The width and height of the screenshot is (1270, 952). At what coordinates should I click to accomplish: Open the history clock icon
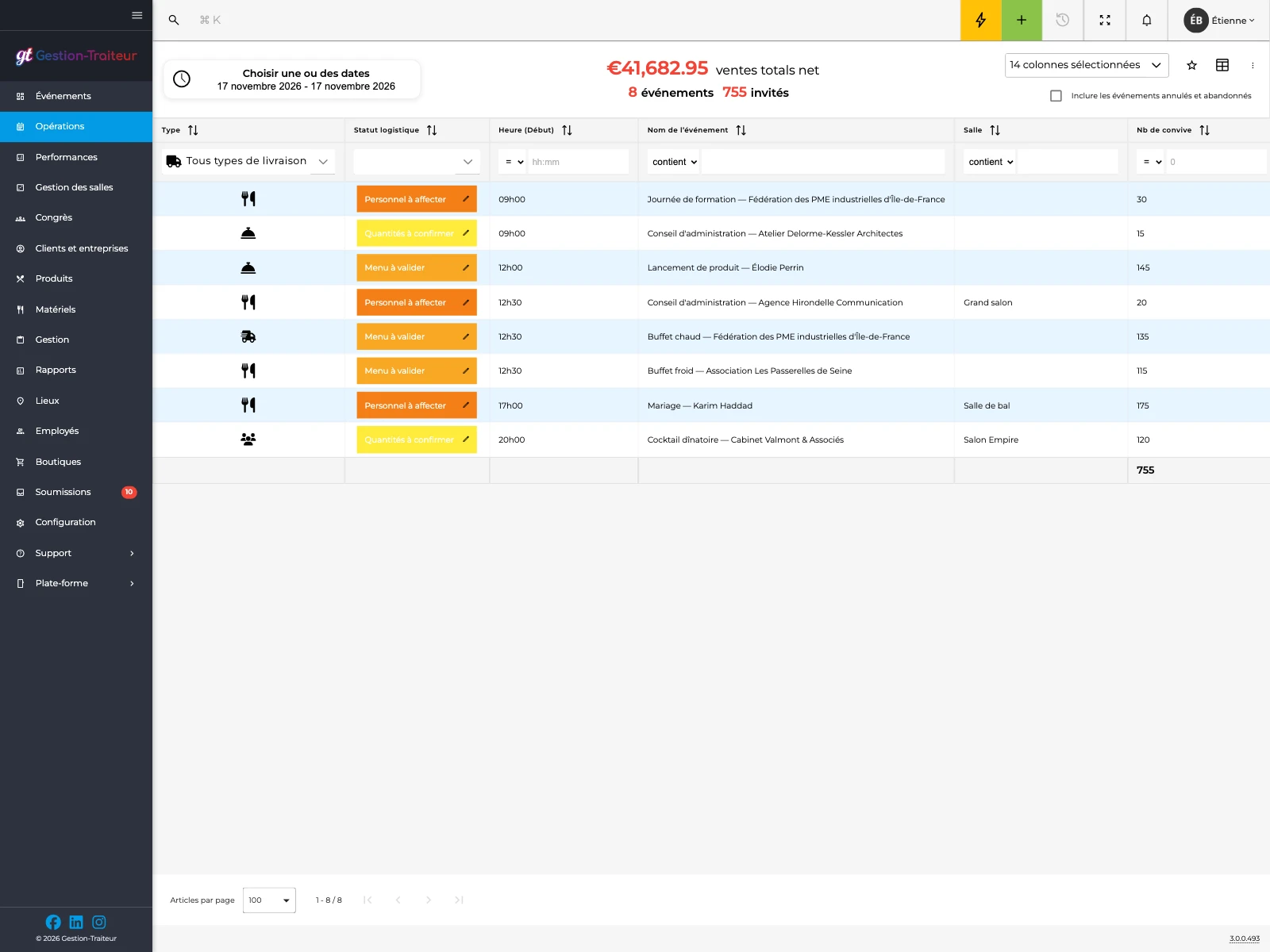coord(1063,20)
